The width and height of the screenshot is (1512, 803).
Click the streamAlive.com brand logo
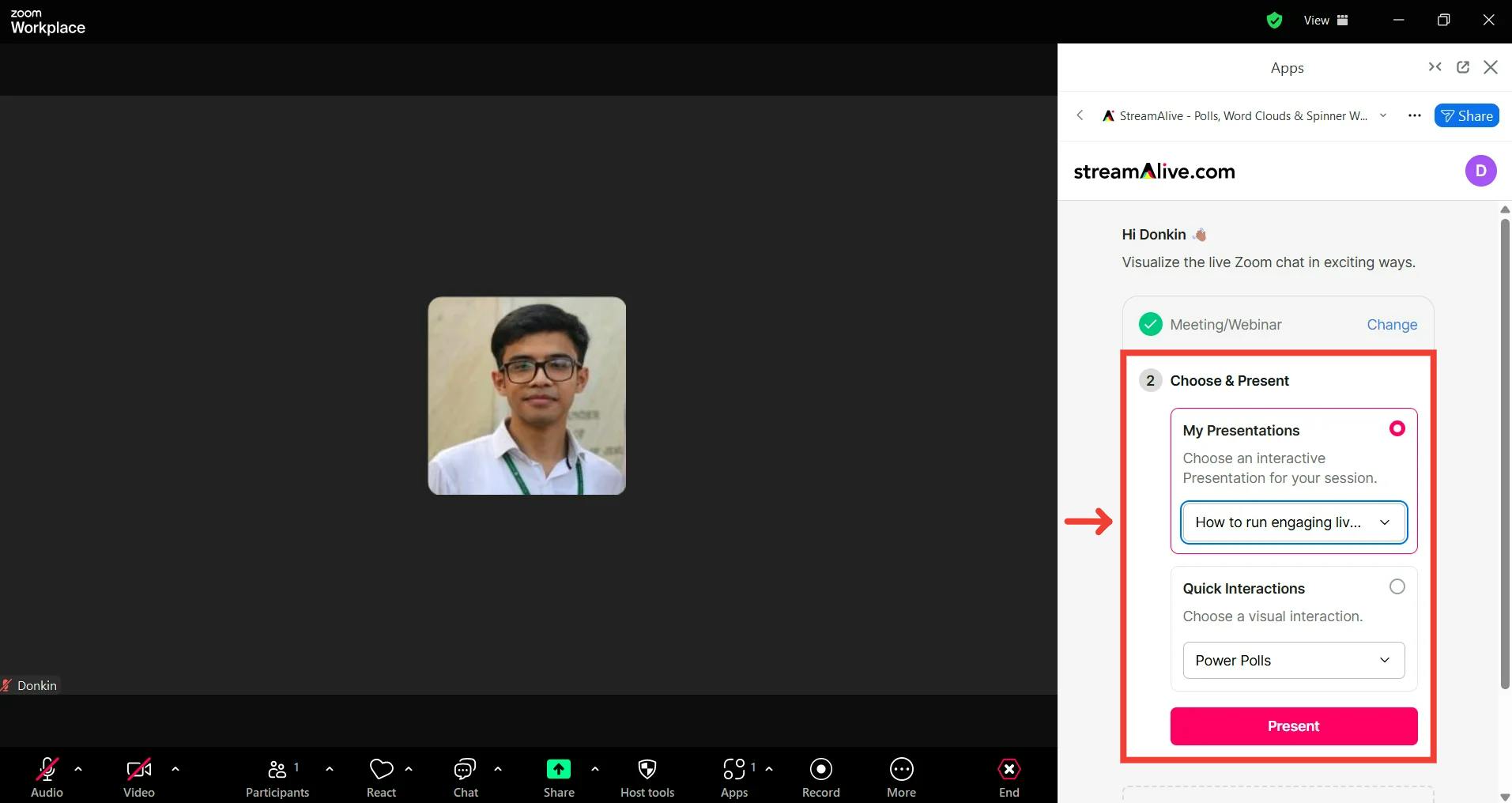[1154, 171]
